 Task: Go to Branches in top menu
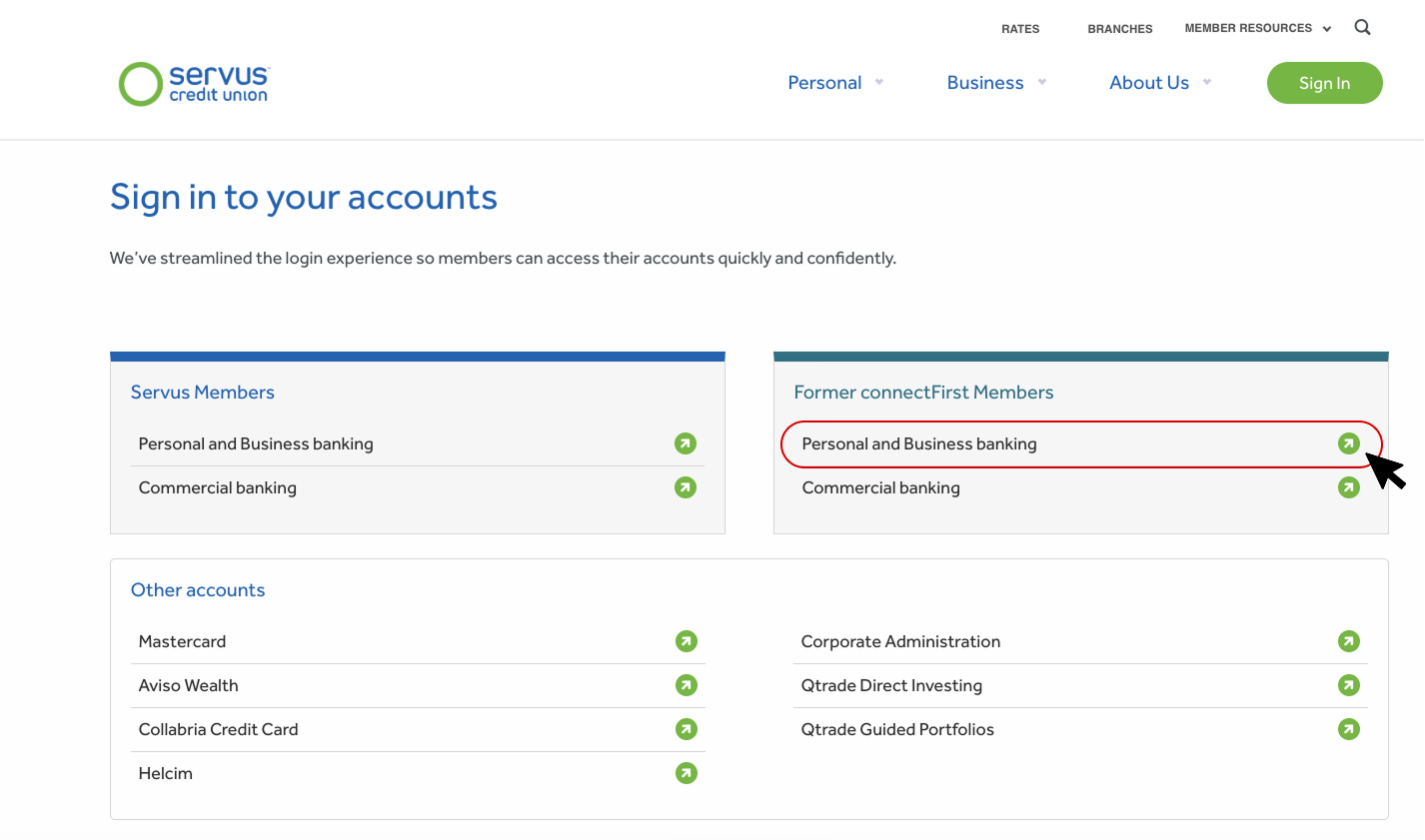(1119, 29)
